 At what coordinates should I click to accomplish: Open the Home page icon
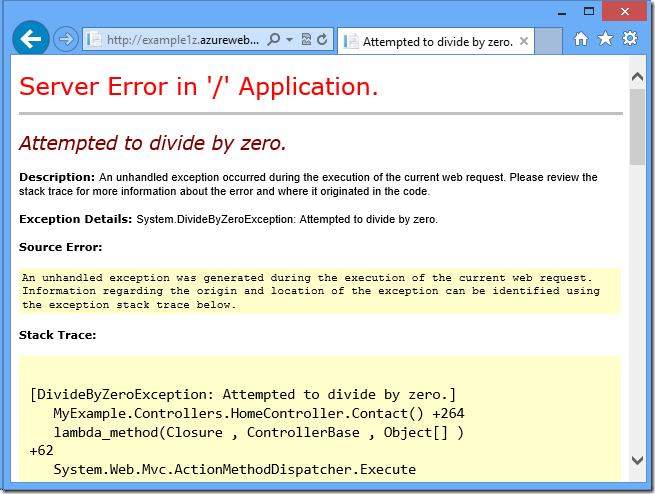(581, 39)
